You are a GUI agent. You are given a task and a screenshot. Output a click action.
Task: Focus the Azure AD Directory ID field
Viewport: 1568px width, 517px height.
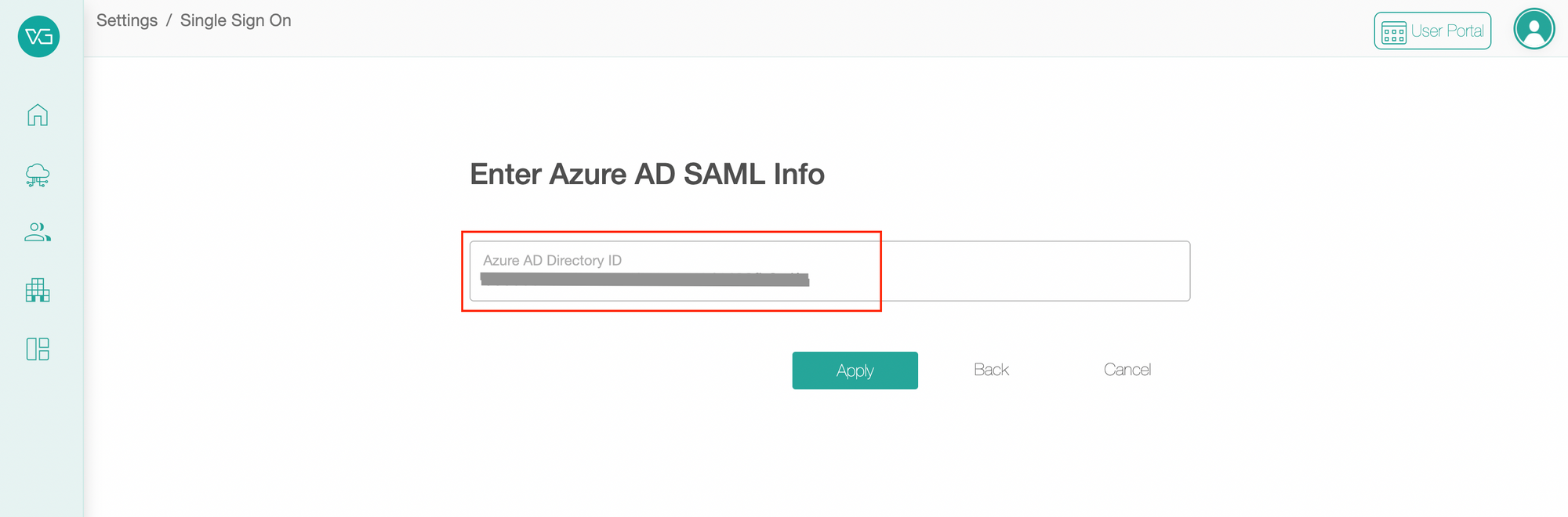point(829,271)
